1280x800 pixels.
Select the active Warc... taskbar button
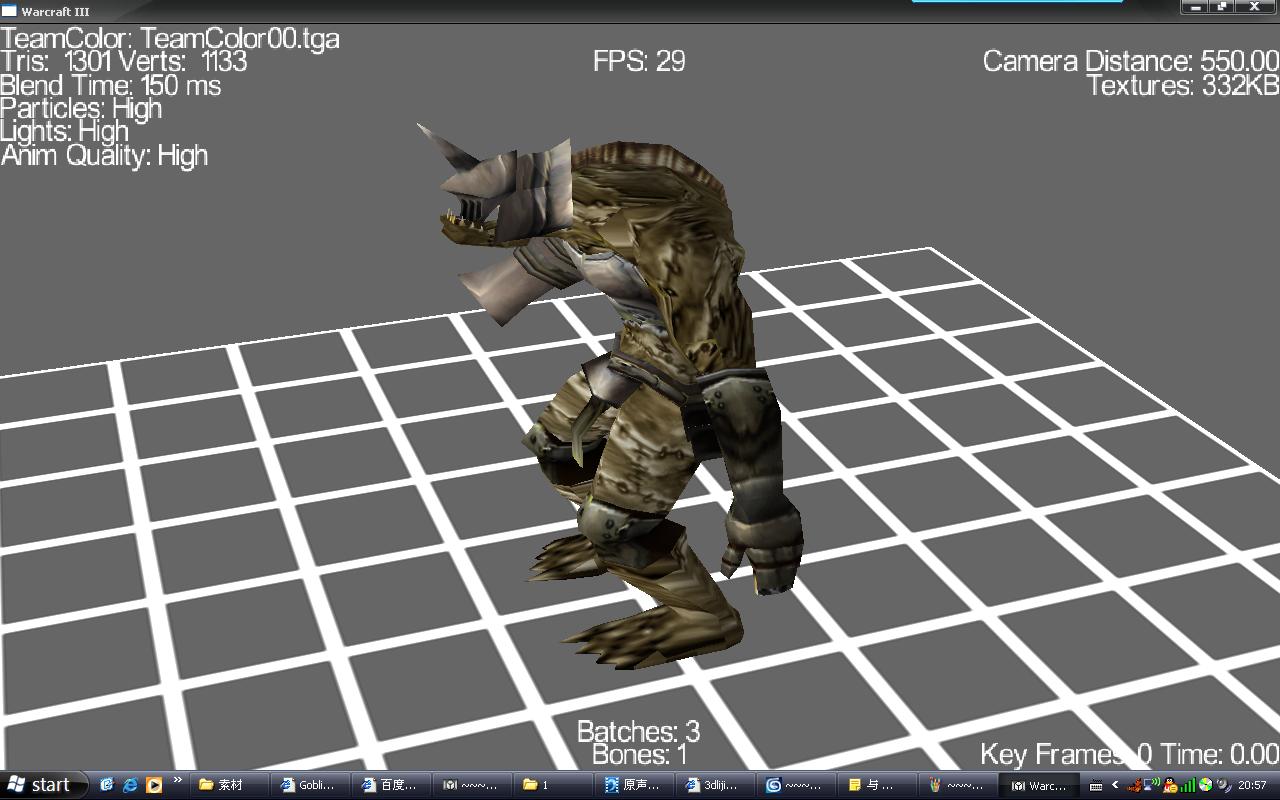1040,785
